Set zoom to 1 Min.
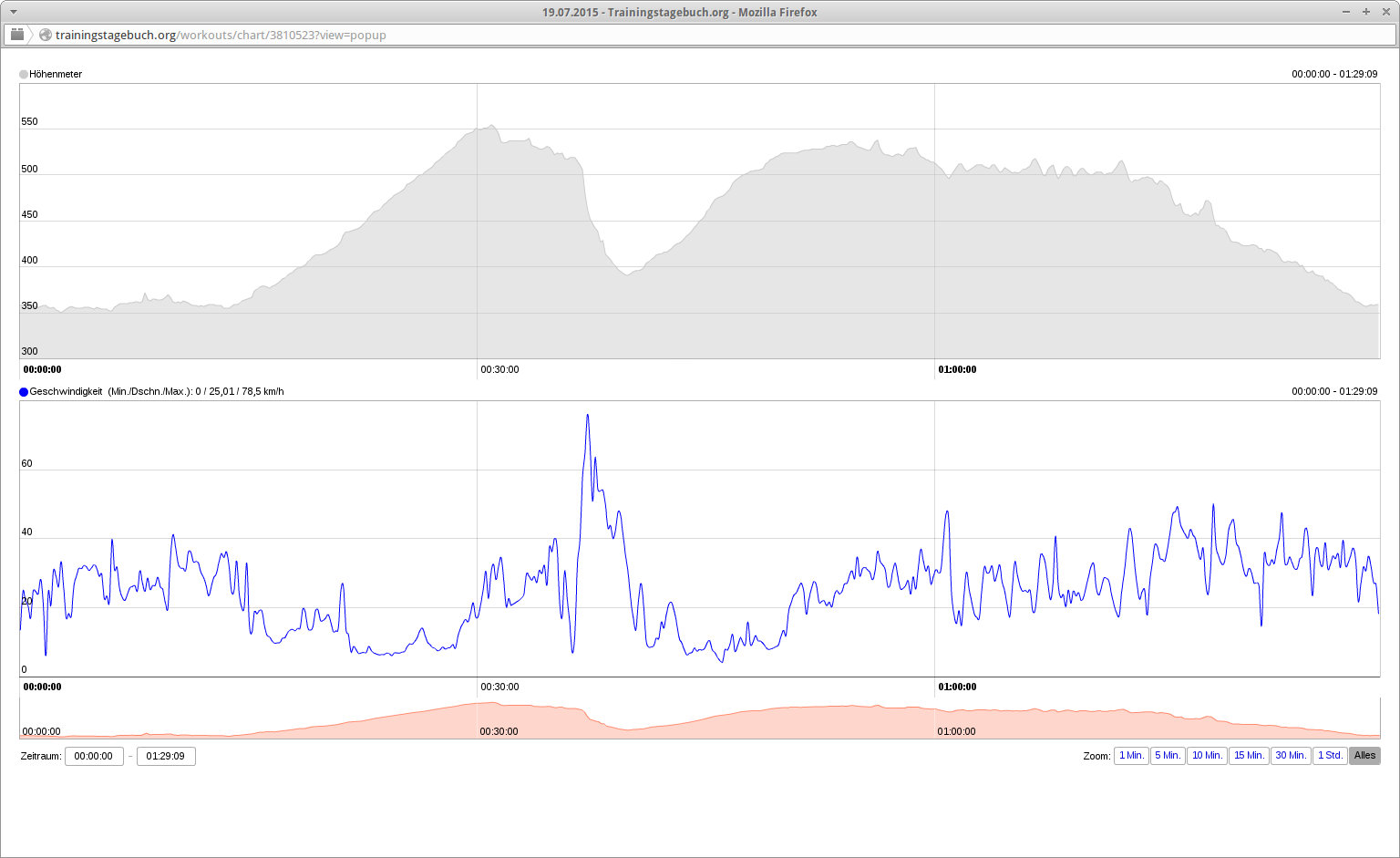 [1131, 756]
